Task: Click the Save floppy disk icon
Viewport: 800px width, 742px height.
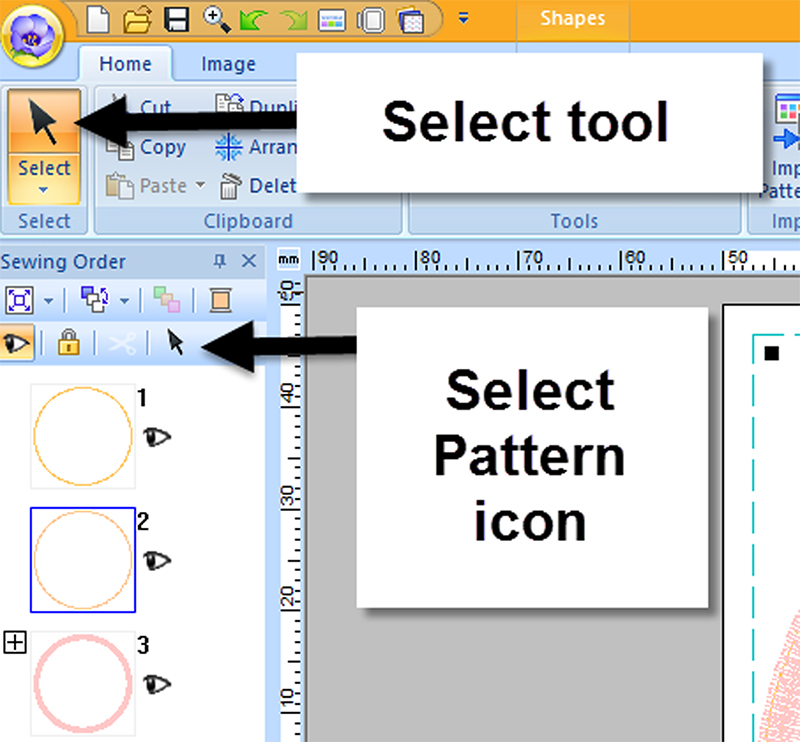Action: point(177,17)
